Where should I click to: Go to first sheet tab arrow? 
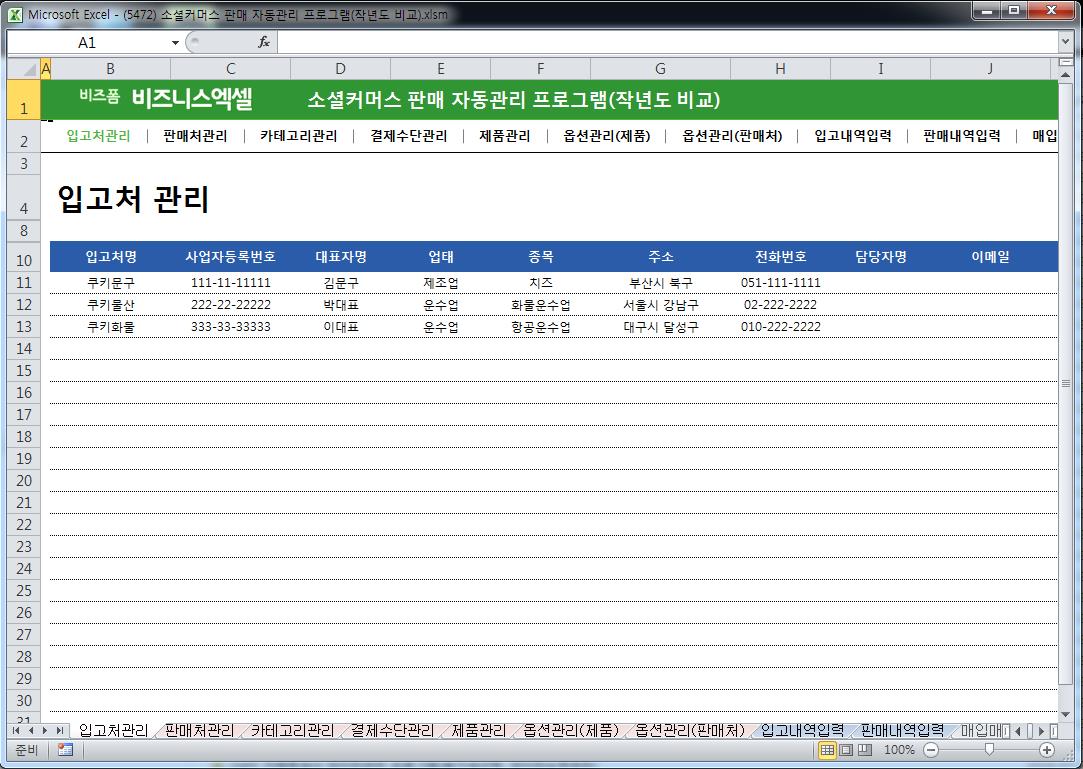pyautogui.click(x=17, y=730)
